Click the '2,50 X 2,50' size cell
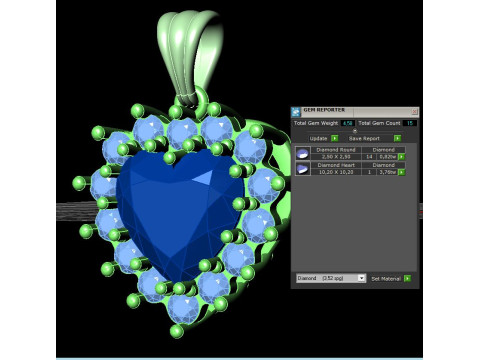The image size is (480, 360). 336,157
